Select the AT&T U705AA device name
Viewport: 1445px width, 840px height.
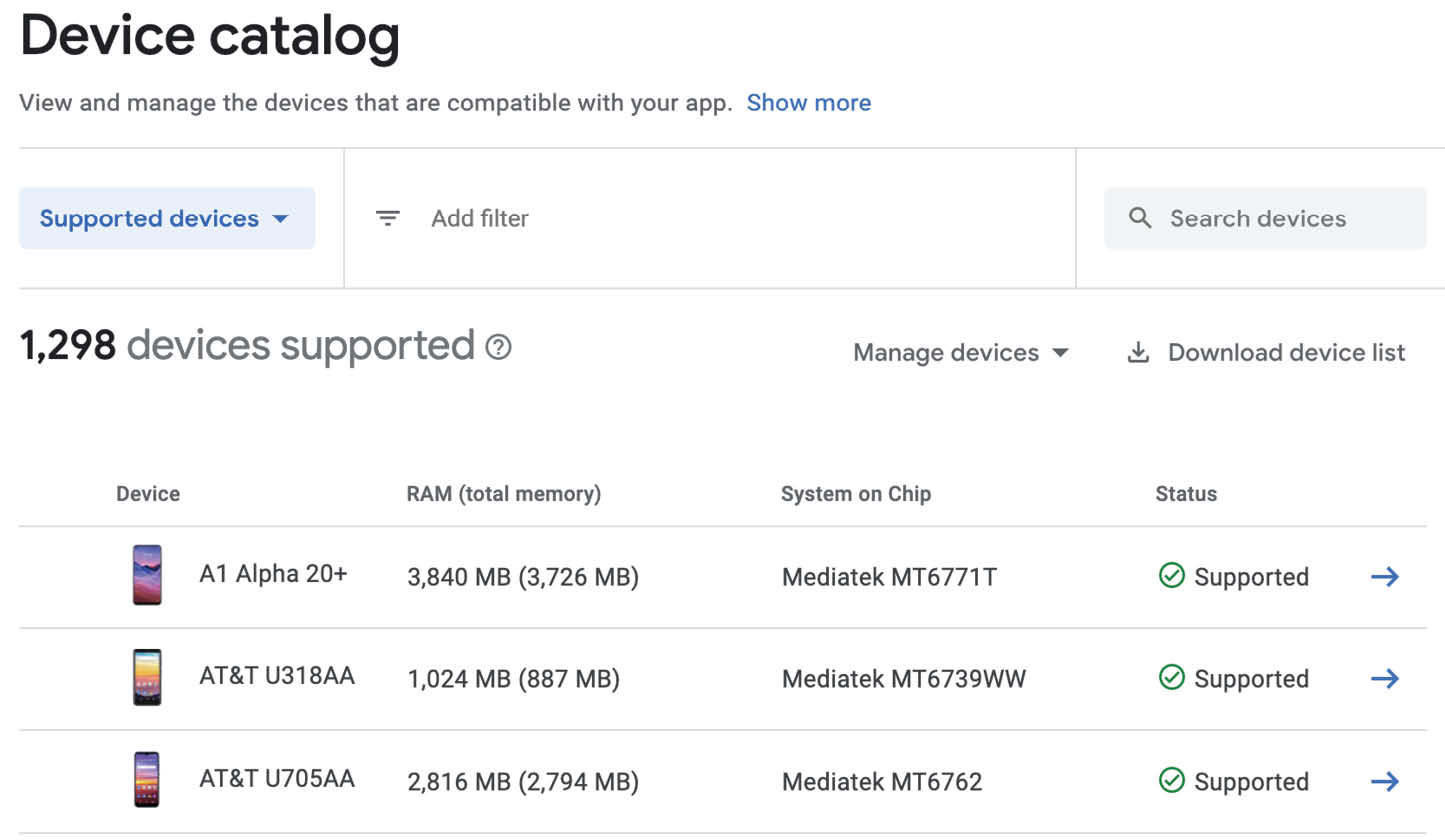(277, 778)
